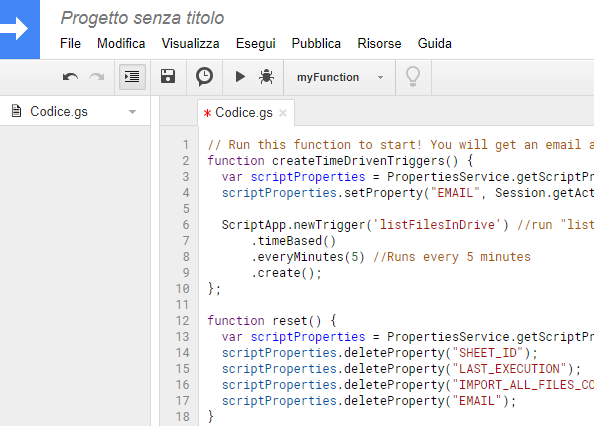Select Codice.gs in the file sidebar
This screenshot has height=426, width=594.
click(x=59, y=112)
